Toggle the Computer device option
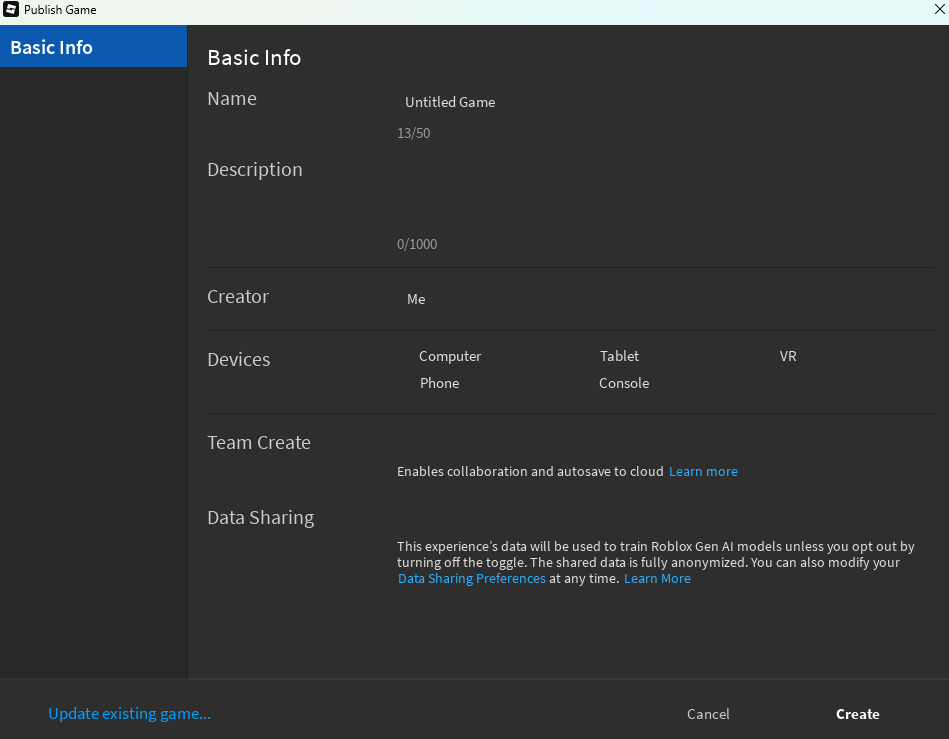949x739 pixels. point(450,356)
